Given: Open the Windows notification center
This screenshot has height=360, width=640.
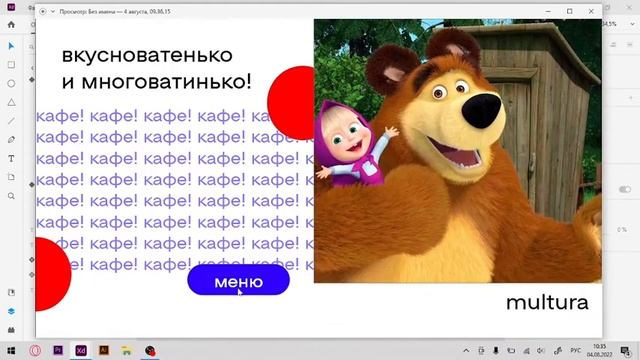Looking at the screenshot, I should (x=625, y=351).
